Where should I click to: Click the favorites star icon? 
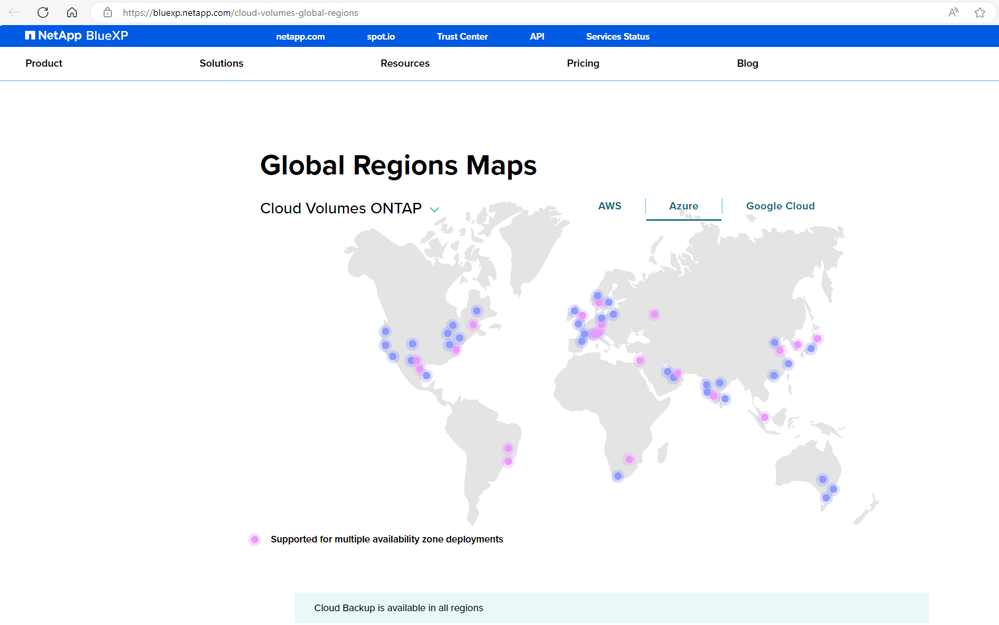[x=980, y=13]
